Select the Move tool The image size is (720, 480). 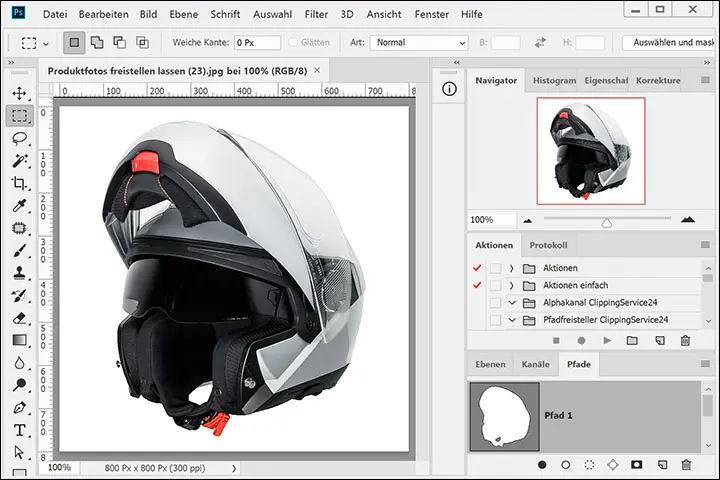click(x=19, y=93)
